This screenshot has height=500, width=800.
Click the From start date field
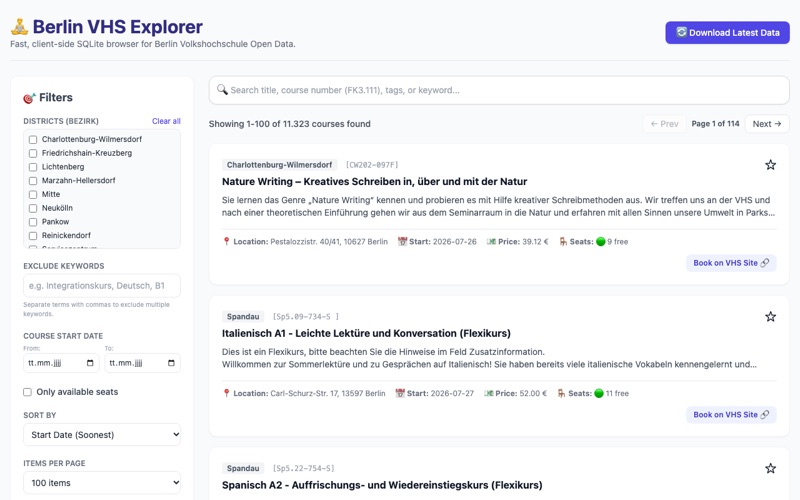tap(61, 363)
